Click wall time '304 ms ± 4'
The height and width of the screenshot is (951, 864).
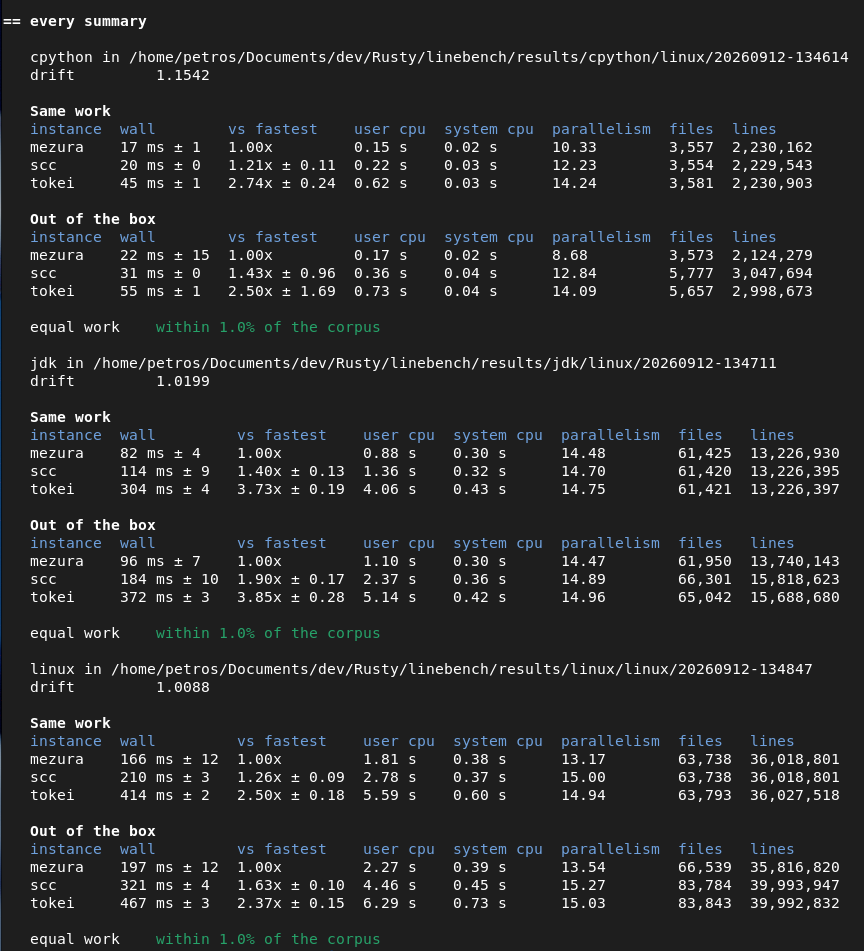pos(165,489)
